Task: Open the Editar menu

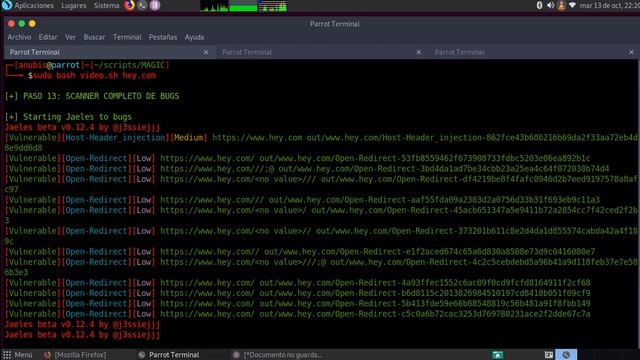Action: coord(48,37)
